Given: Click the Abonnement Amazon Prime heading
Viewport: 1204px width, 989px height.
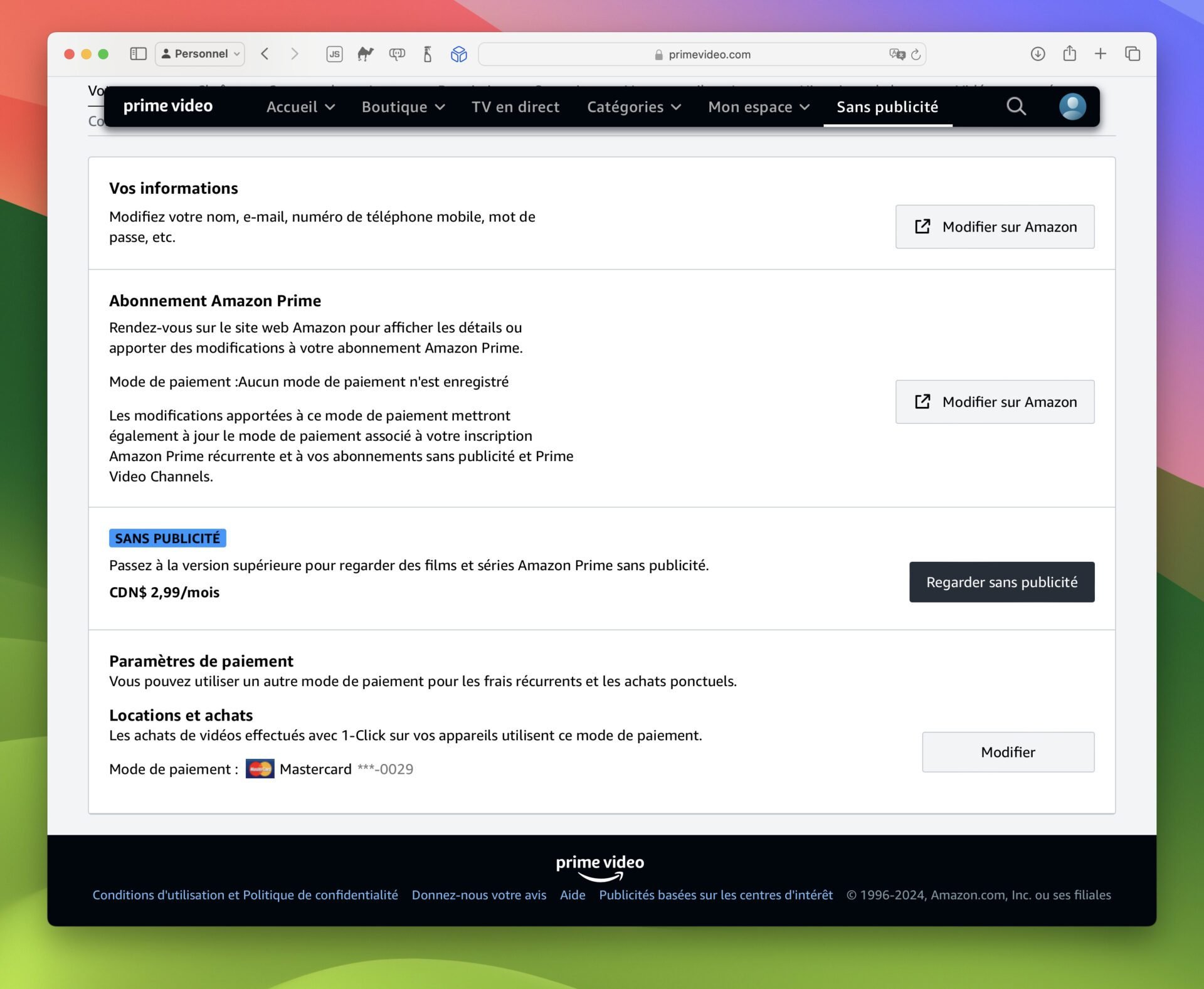Looking at the screenshot, I should [x=215, y=300].
